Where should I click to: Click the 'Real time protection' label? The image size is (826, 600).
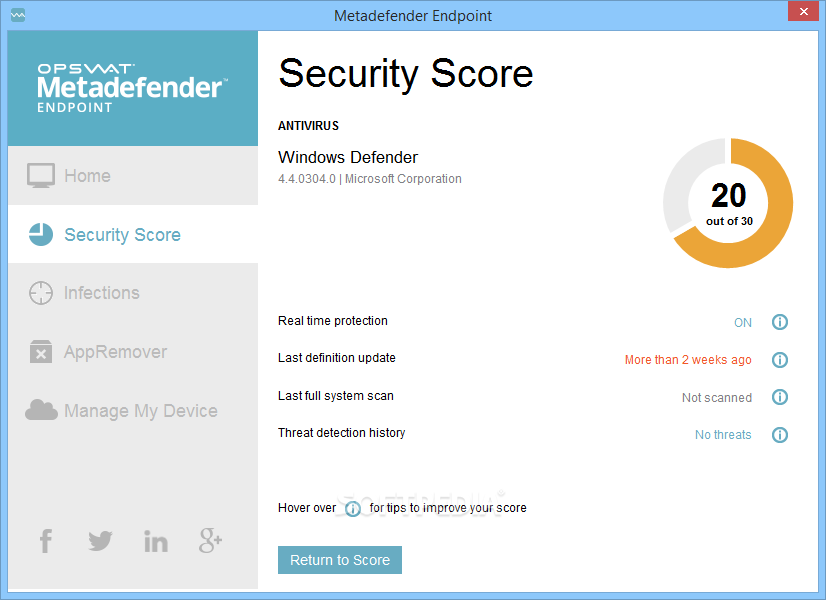[332, 321]
